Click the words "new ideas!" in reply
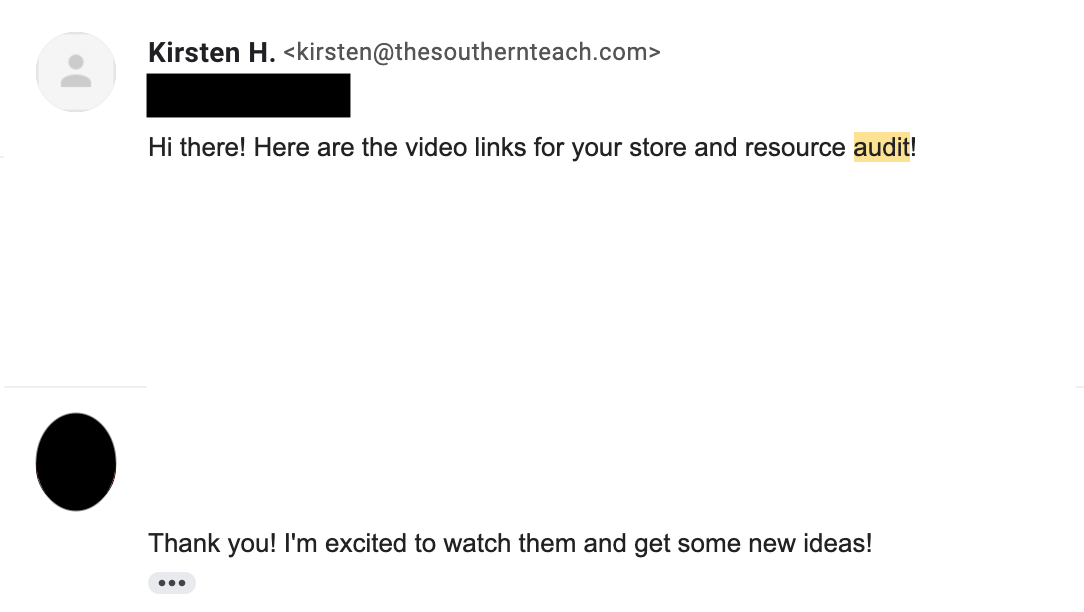This screenshot has height=612, width=1084. pos(810,544)
